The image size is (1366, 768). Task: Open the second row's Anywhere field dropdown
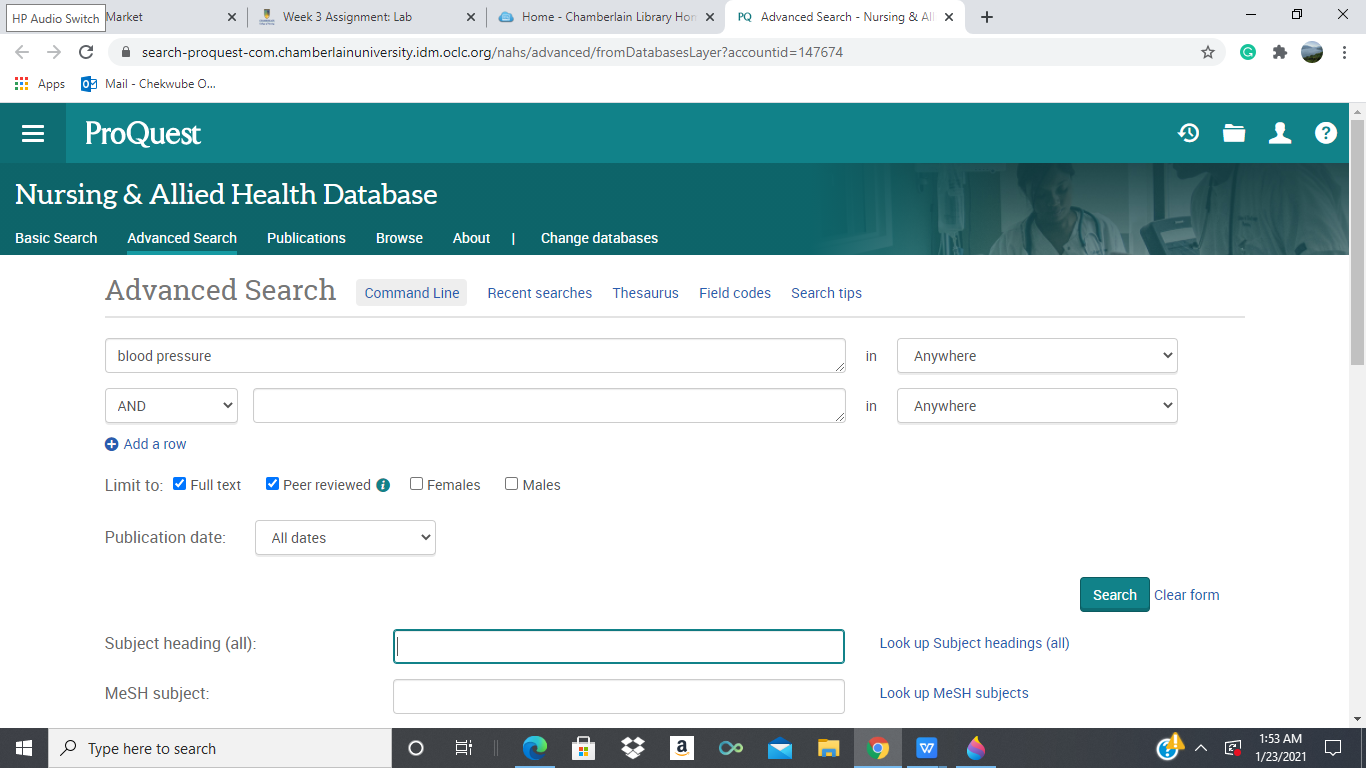[1037, 406]
